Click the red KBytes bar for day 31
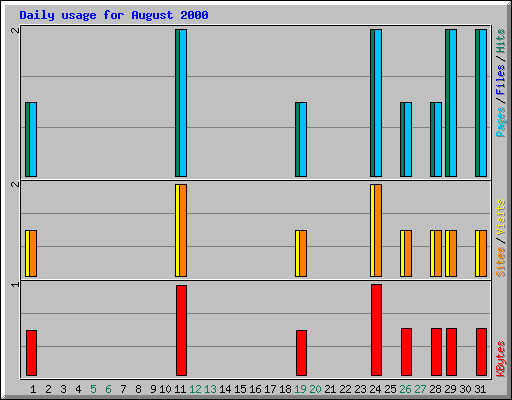The image size is (512, 400). 481,352
